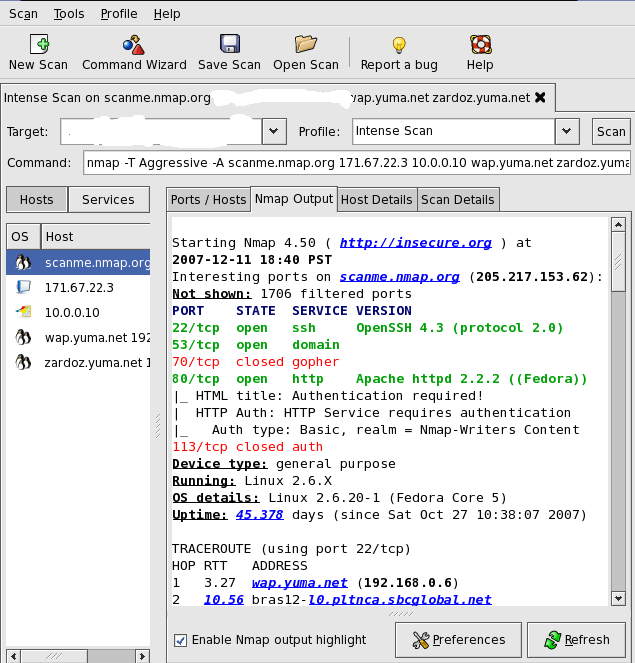This screenshot has height=663, width=635.
Task: Open the Scan menu
Action: 23,14
